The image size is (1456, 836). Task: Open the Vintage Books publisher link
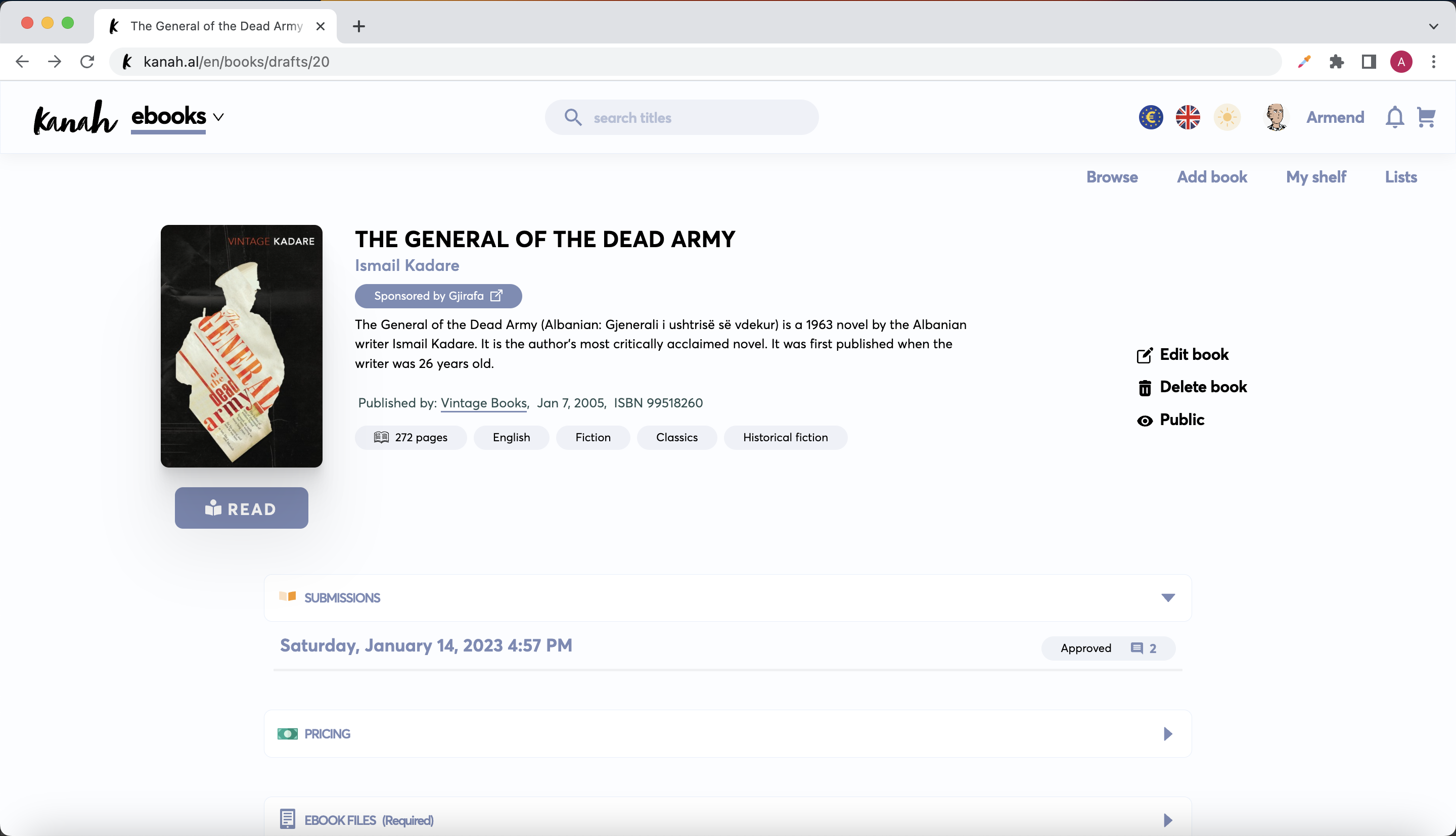click(x=483, y=403)
